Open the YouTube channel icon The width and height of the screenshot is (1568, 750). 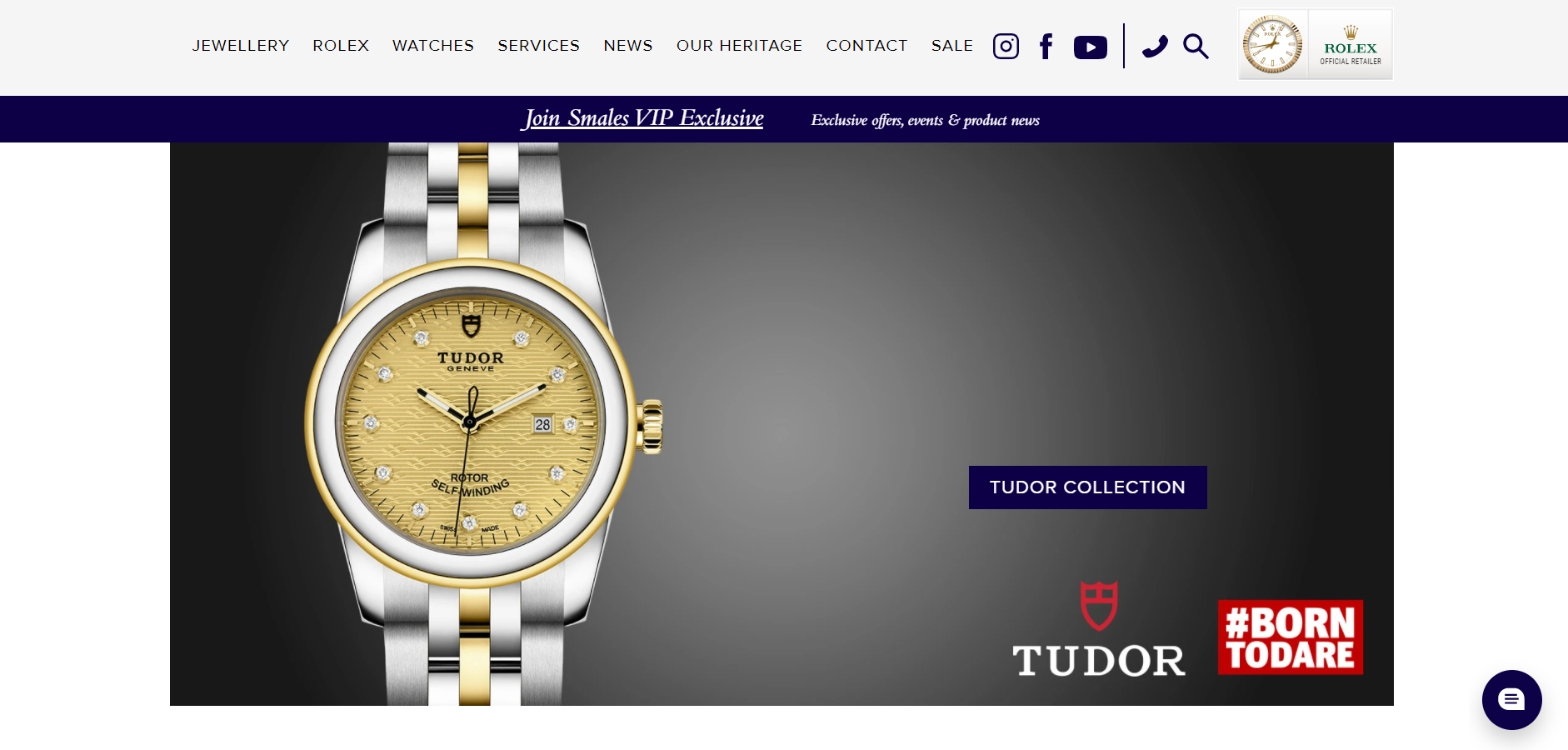[x=1091, y=47]
